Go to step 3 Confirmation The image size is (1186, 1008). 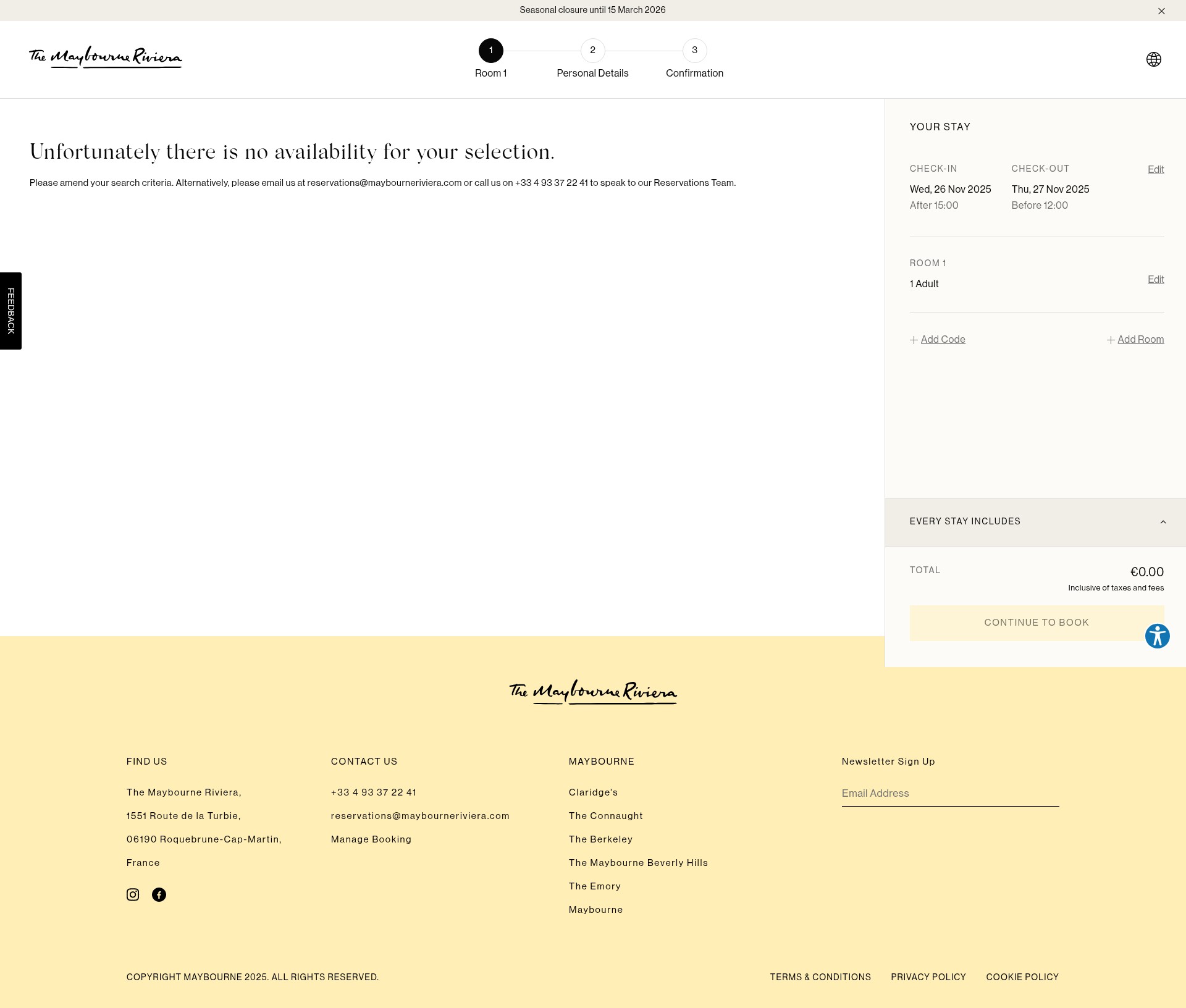click(x=694, y=59)
